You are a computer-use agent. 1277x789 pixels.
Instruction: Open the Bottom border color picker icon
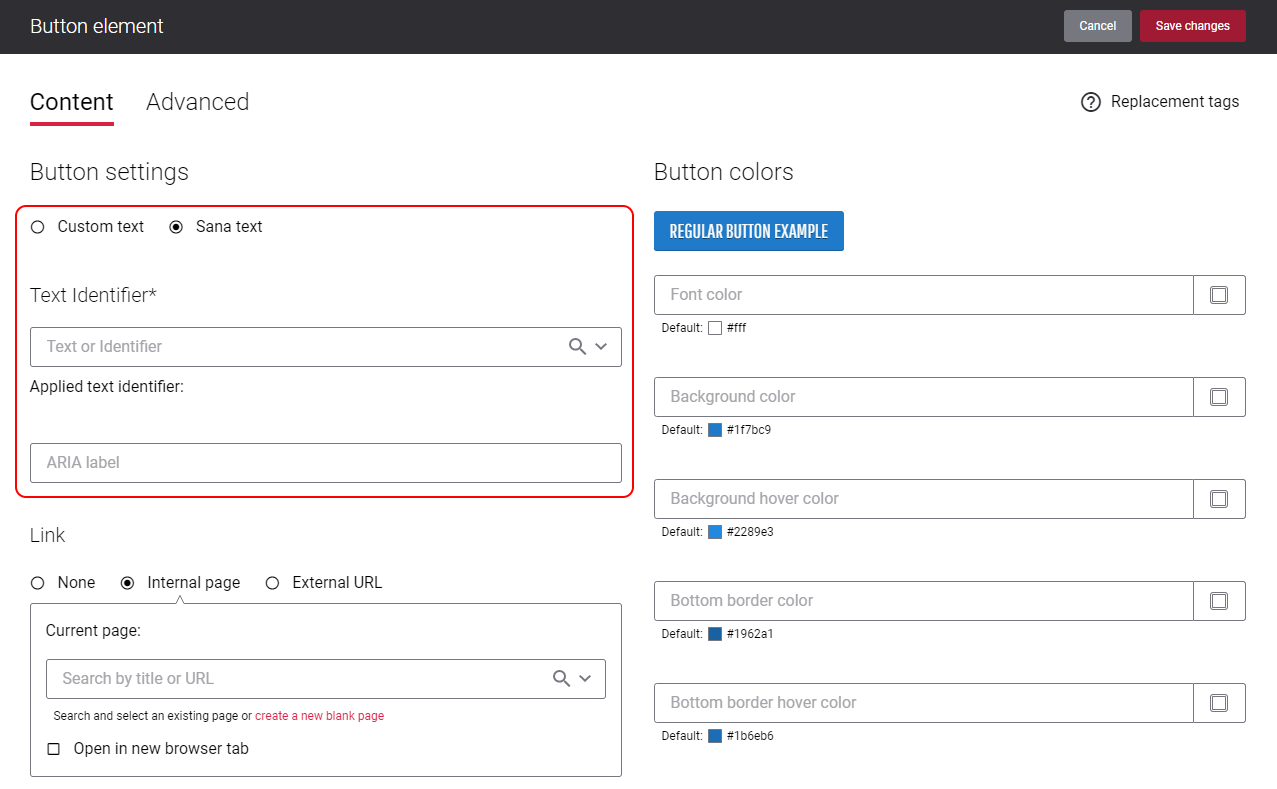(x=1219, y=601)
